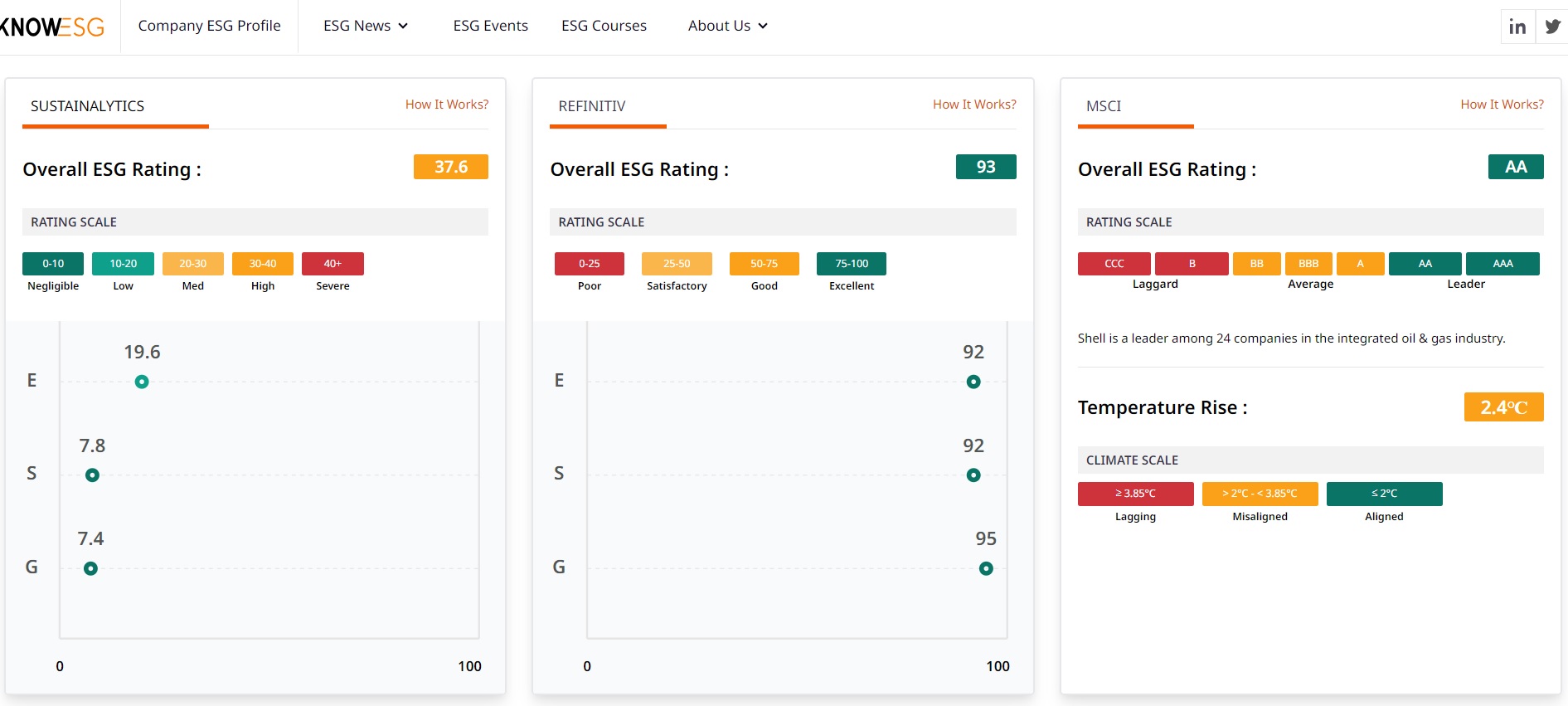Click the 25-50 Satisfactory scale swatch
This screenshot has width=1568, height=706.
(677, 264)
